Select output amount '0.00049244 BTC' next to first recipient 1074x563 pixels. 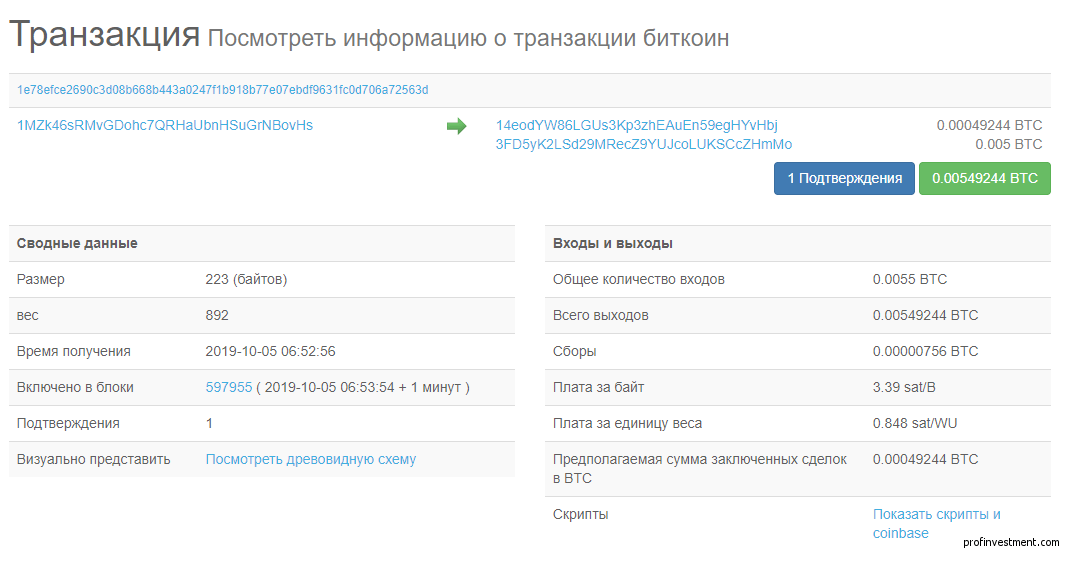click(989, 125)
